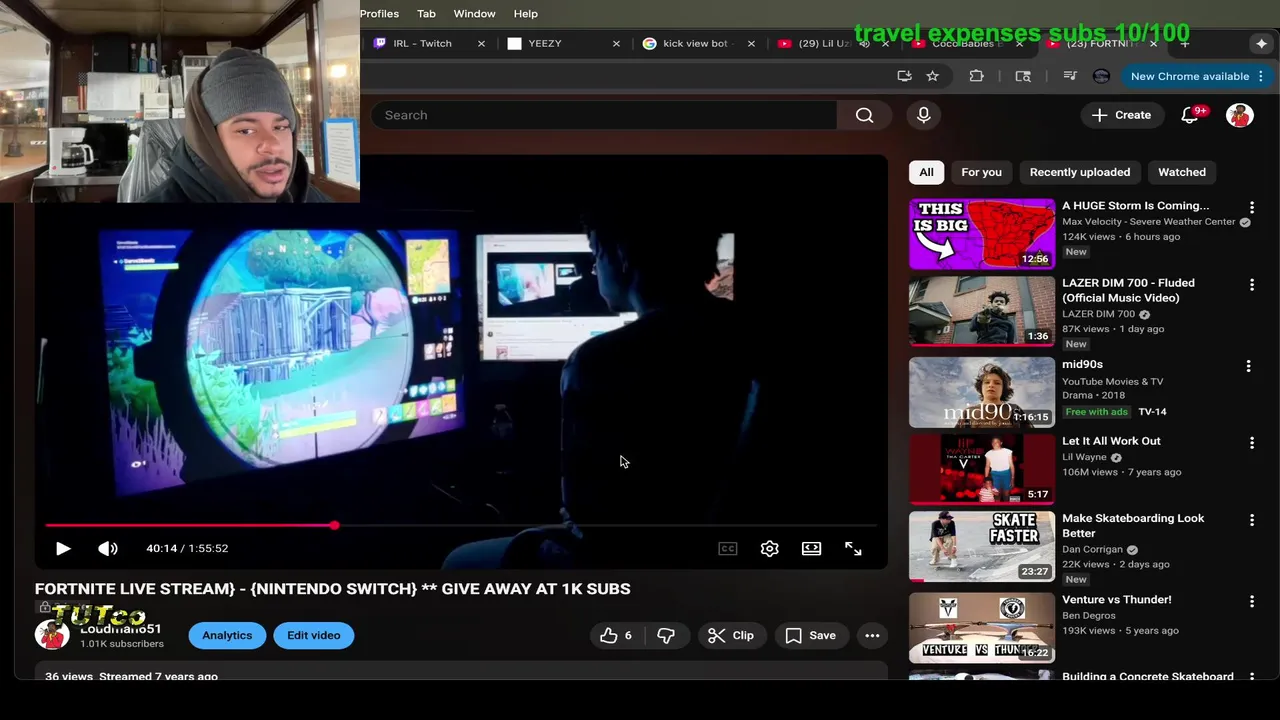Close the YEEZY tab
Image resolution: width=1280 pixels, height=720 pixels.
click(616, 44)
